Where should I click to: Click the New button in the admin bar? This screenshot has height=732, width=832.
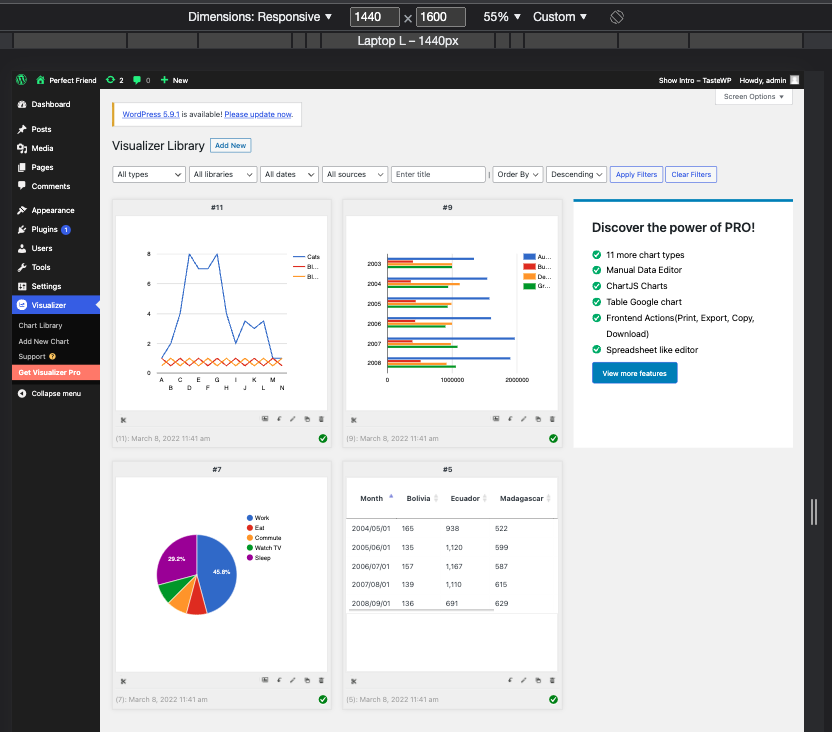[x=174, y=80]
